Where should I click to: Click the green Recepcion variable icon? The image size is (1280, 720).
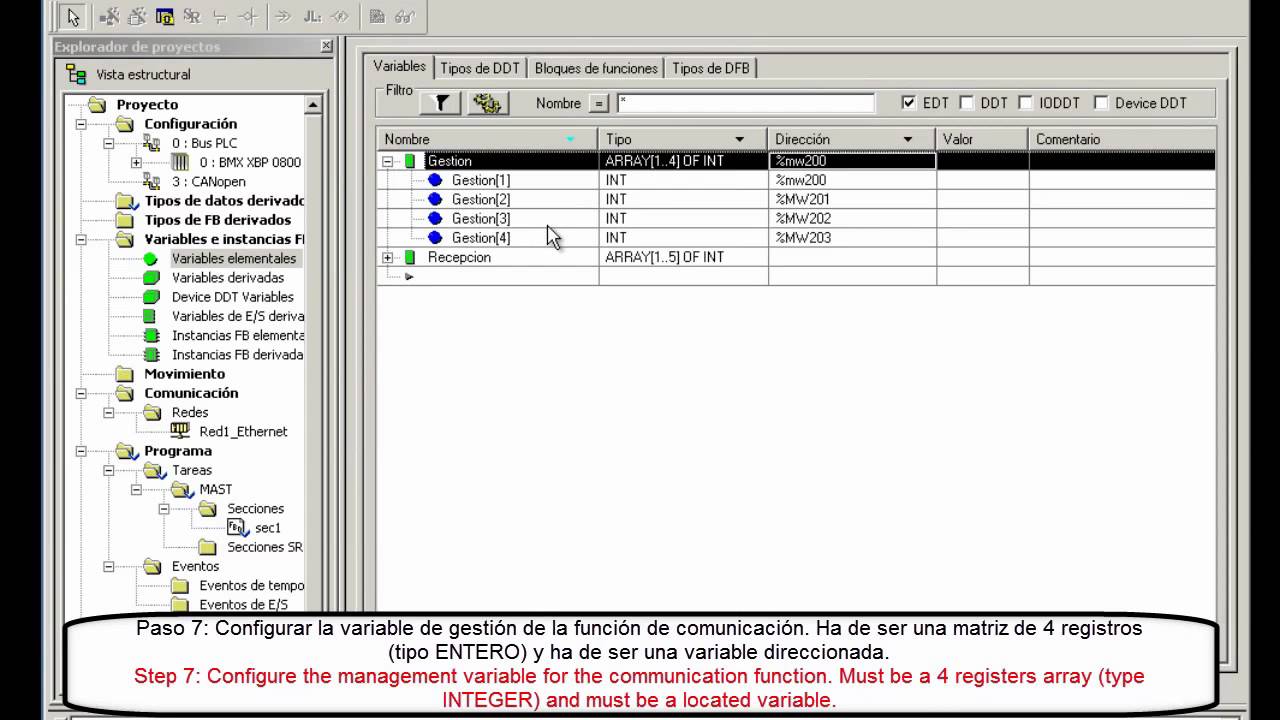[x=410, y=257]
